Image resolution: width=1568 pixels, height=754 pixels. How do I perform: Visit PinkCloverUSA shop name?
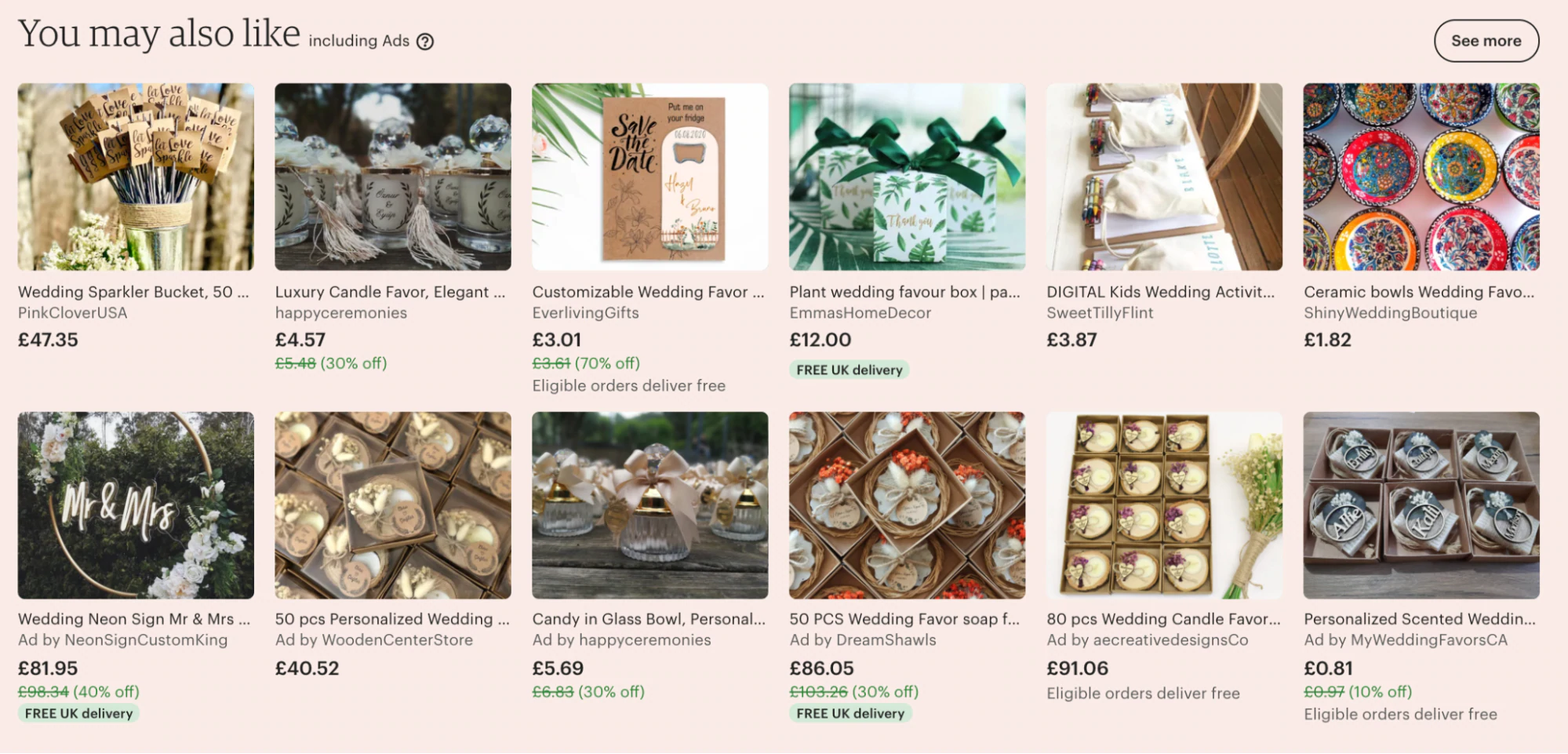(x=73, y=313)
